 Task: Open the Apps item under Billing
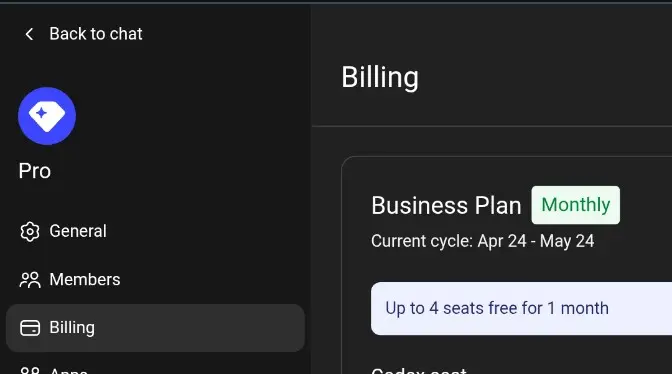tap(69, 371)
